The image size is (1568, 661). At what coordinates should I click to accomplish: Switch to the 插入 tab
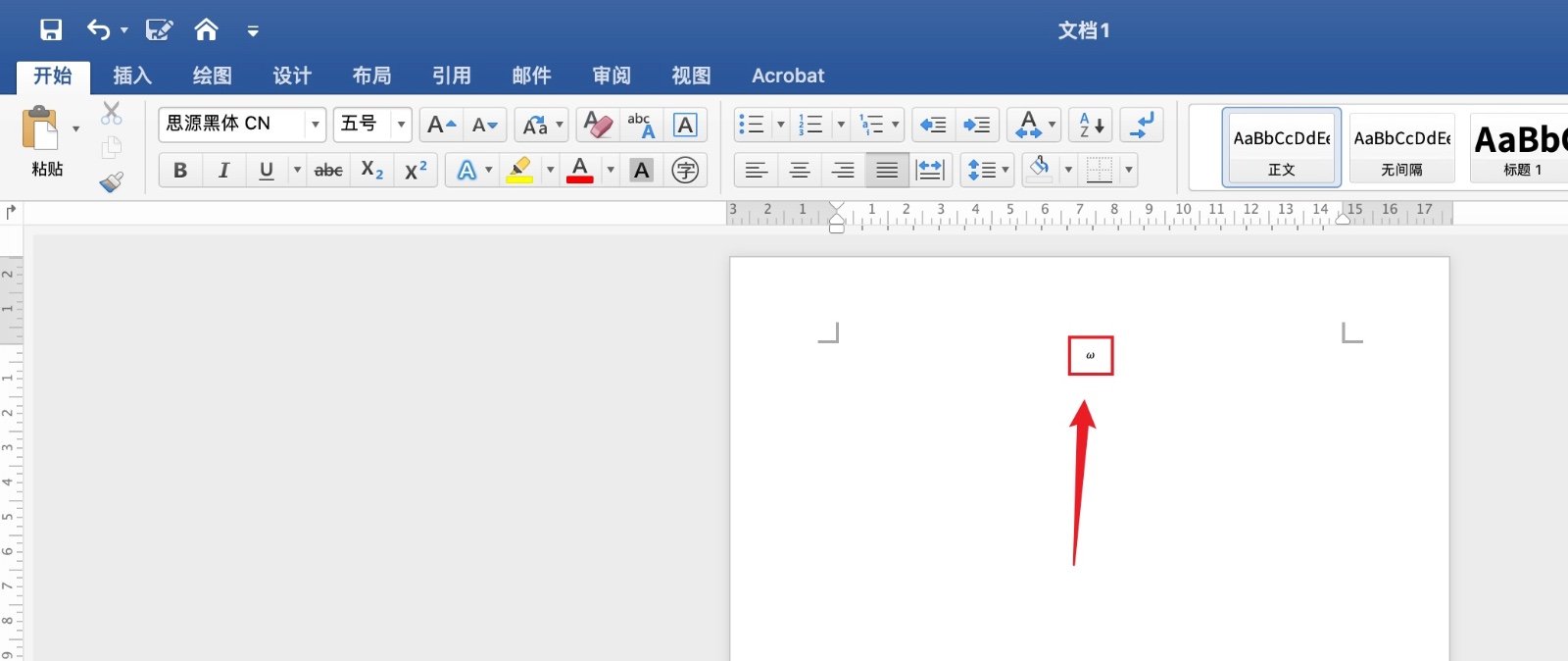point(132,76)
